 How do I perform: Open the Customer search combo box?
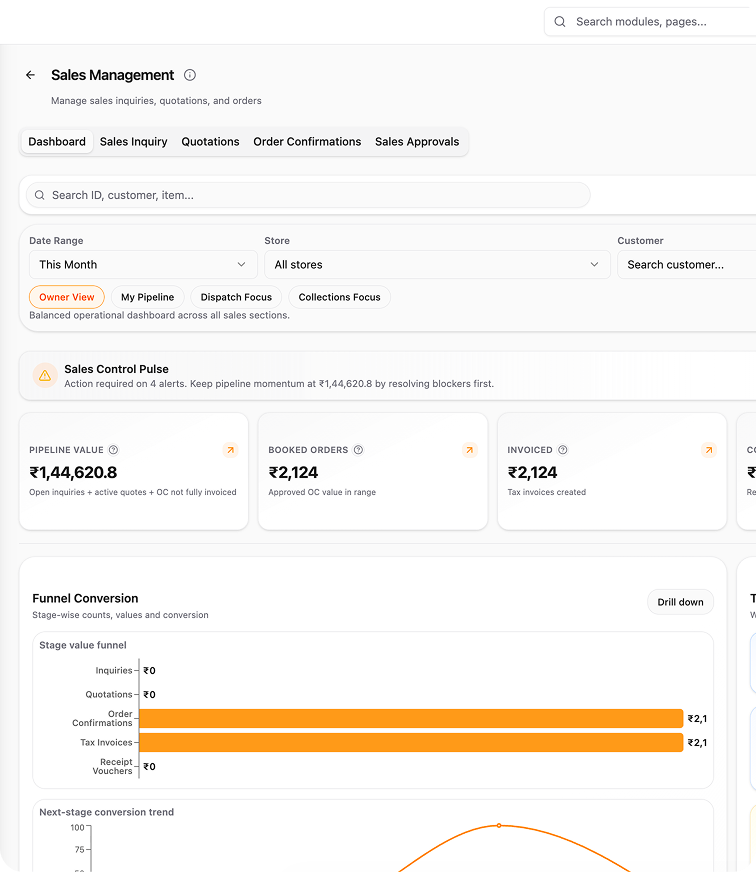point(687,265)
